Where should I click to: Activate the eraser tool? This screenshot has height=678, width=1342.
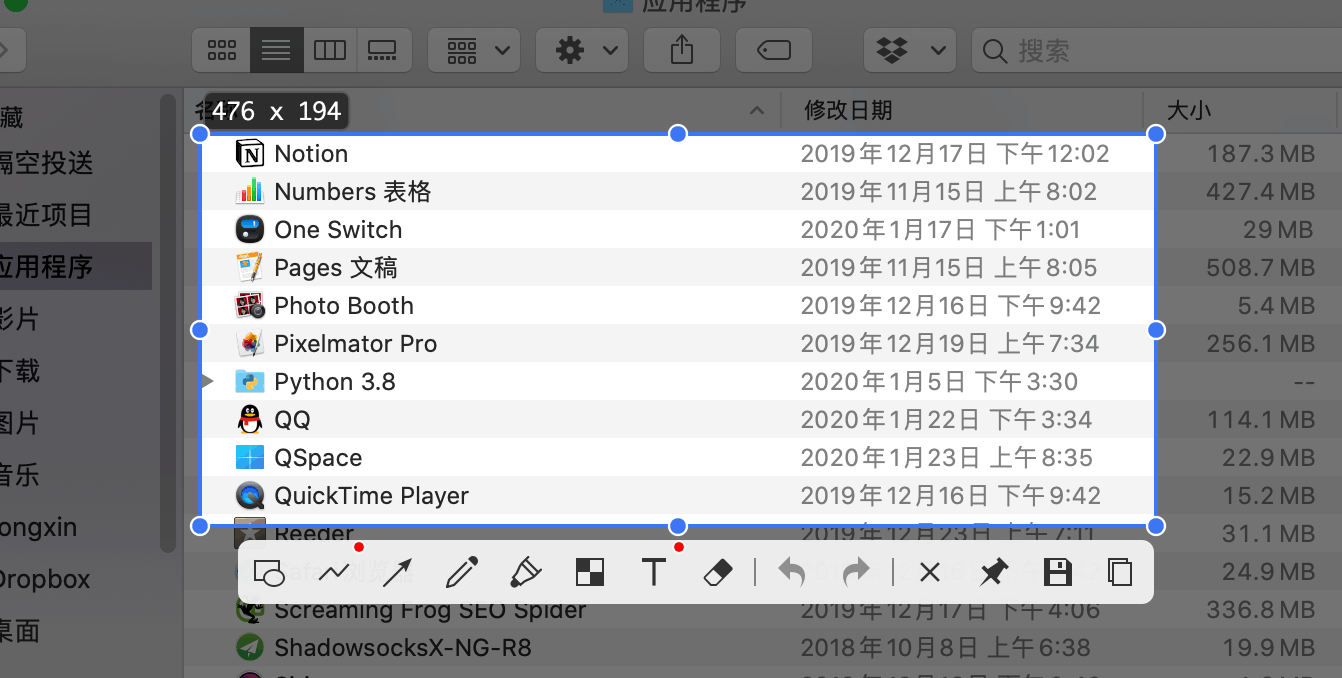tap(717, 572)
